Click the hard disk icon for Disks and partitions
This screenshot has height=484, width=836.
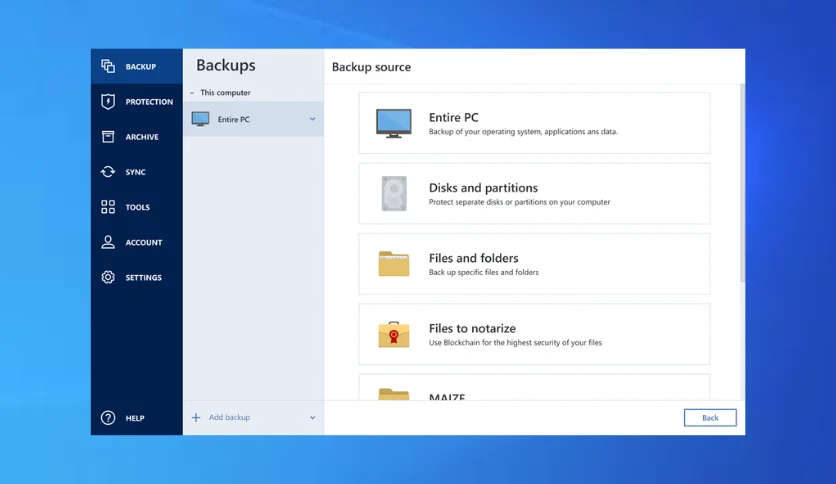click(x=394, y=193)
